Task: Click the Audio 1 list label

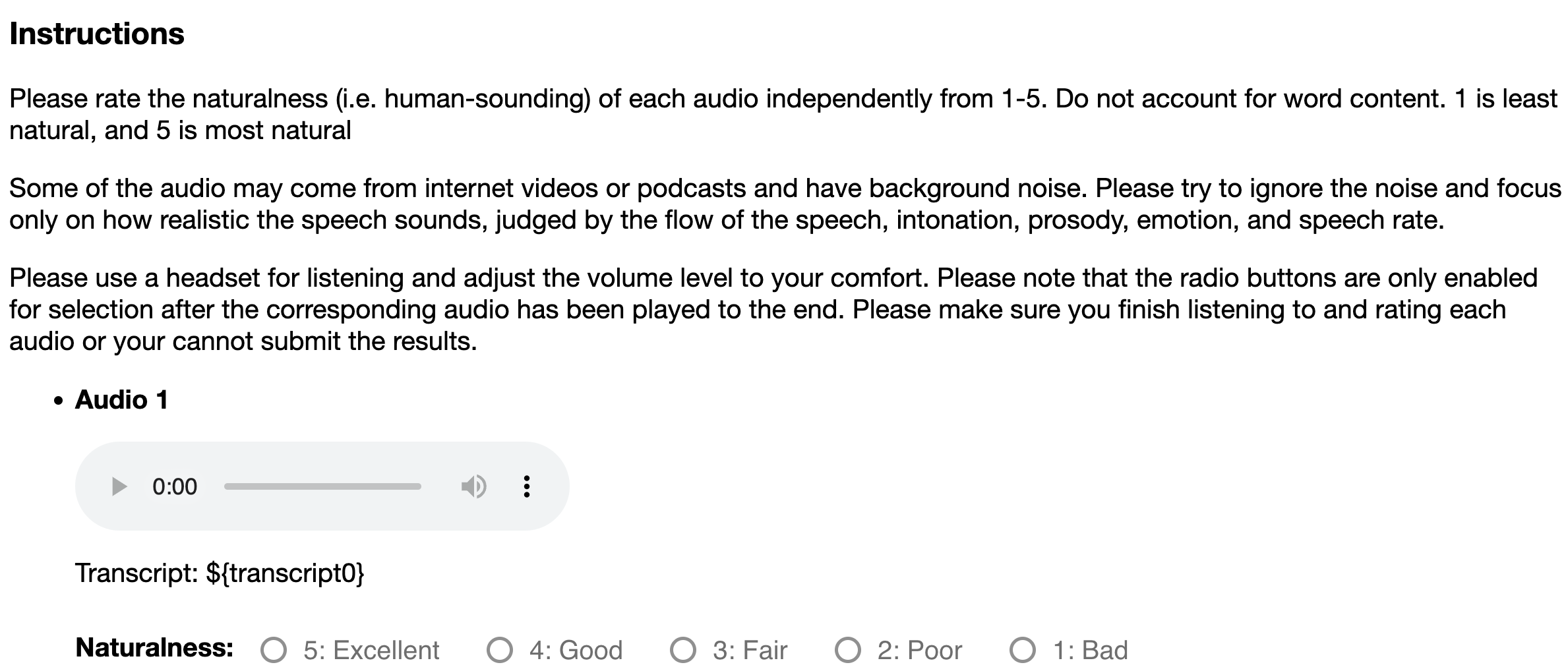Action: tap(122, 399)
